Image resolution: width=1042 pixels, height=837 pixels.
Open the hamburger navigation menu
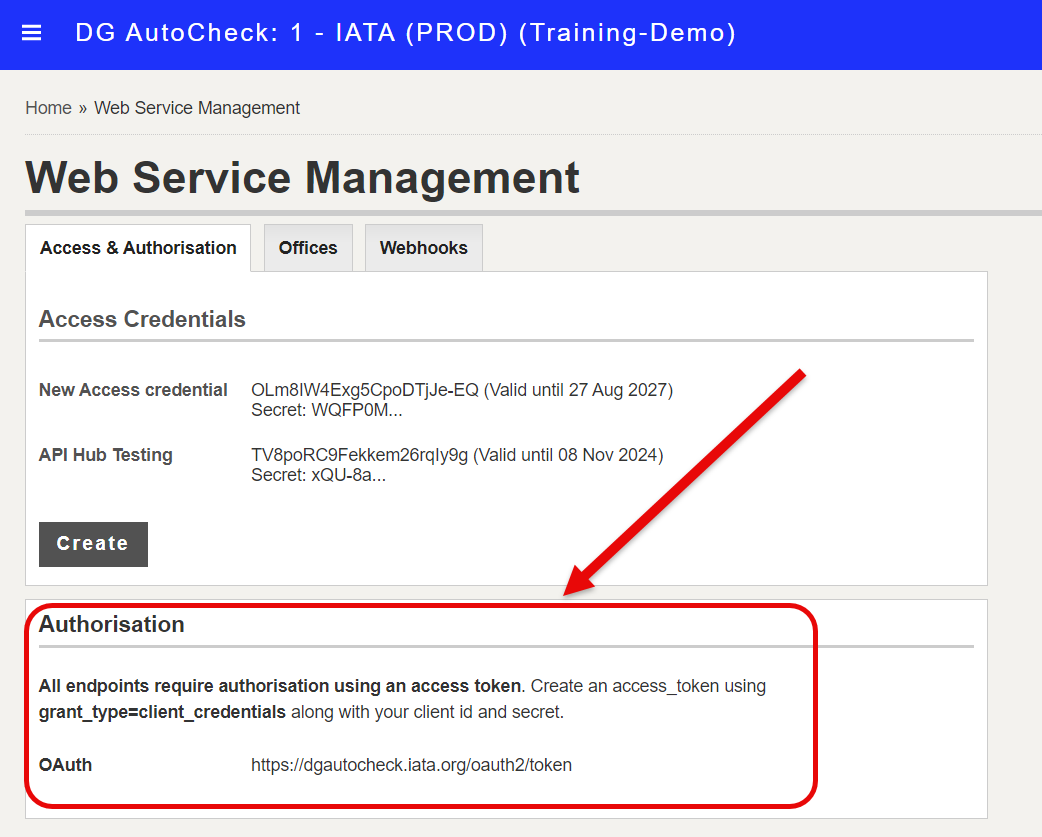(x=32, y=33)
